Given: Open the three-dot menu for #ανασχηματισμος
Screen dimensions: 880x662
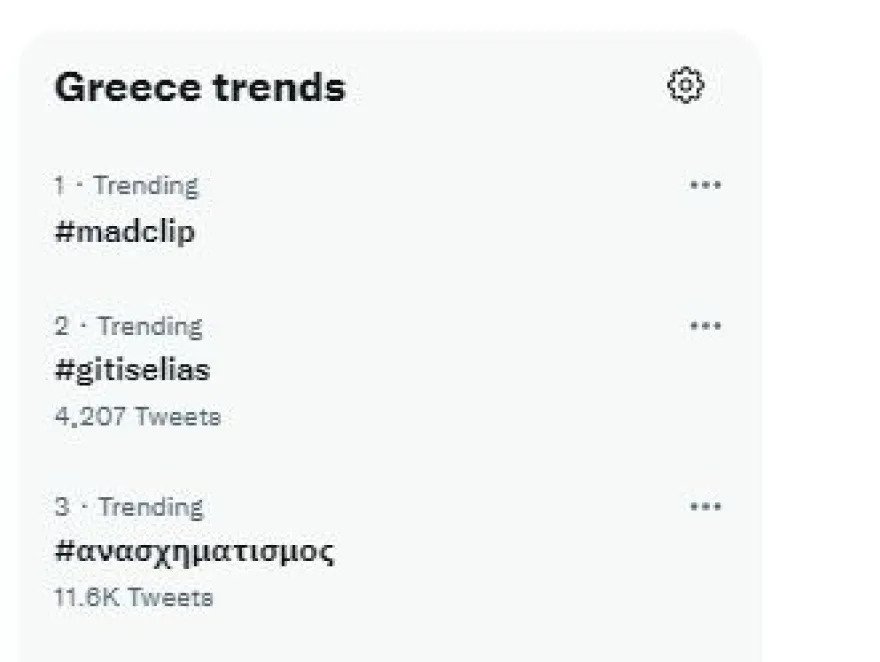Looking at the screenshot, I should [x=705, y=506].
